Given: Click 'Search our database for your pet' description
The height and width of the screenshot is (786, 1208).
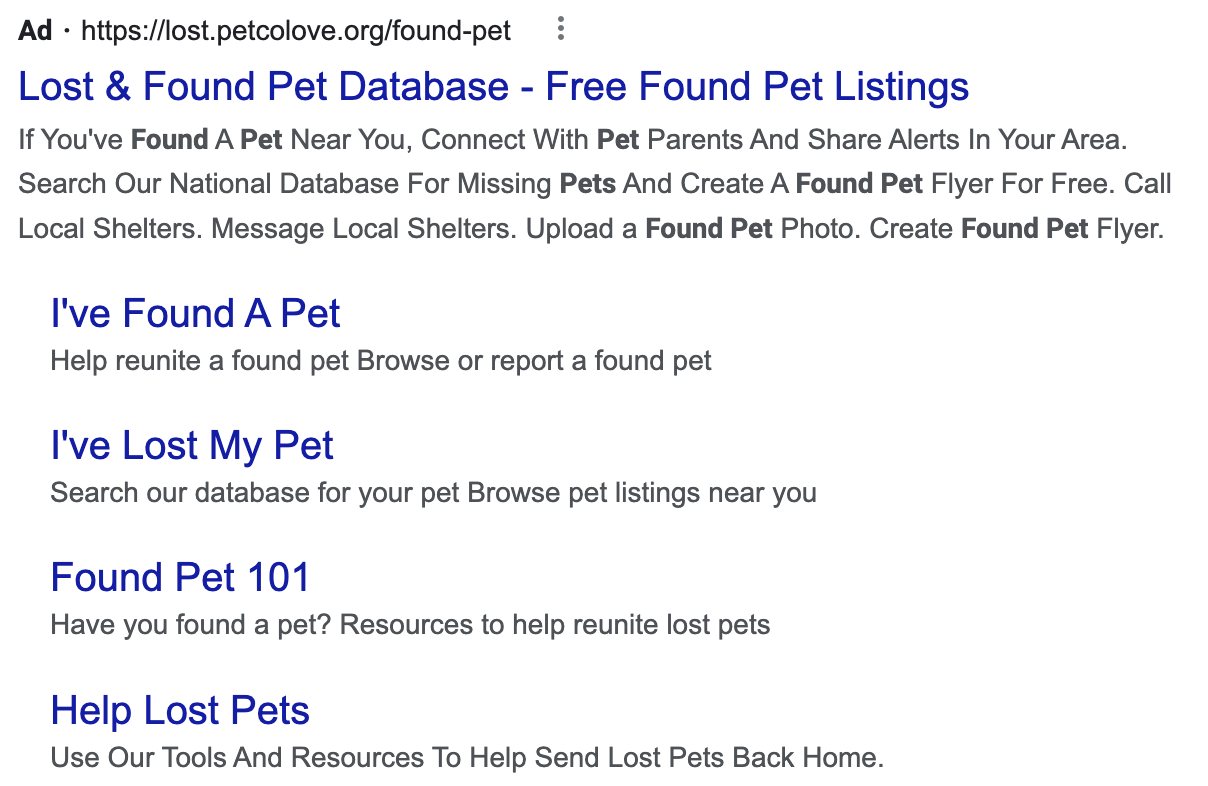Looking at the screenshot, I should (255, 493).
